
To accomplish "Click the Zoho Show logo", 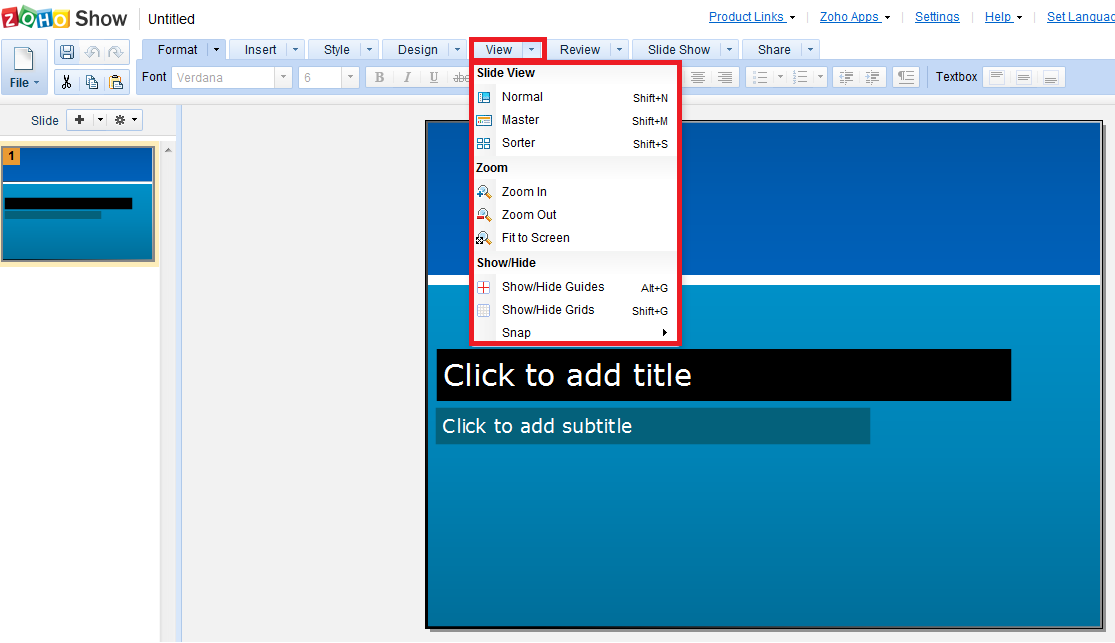I will pyautogui.click(x=65, y=18).
